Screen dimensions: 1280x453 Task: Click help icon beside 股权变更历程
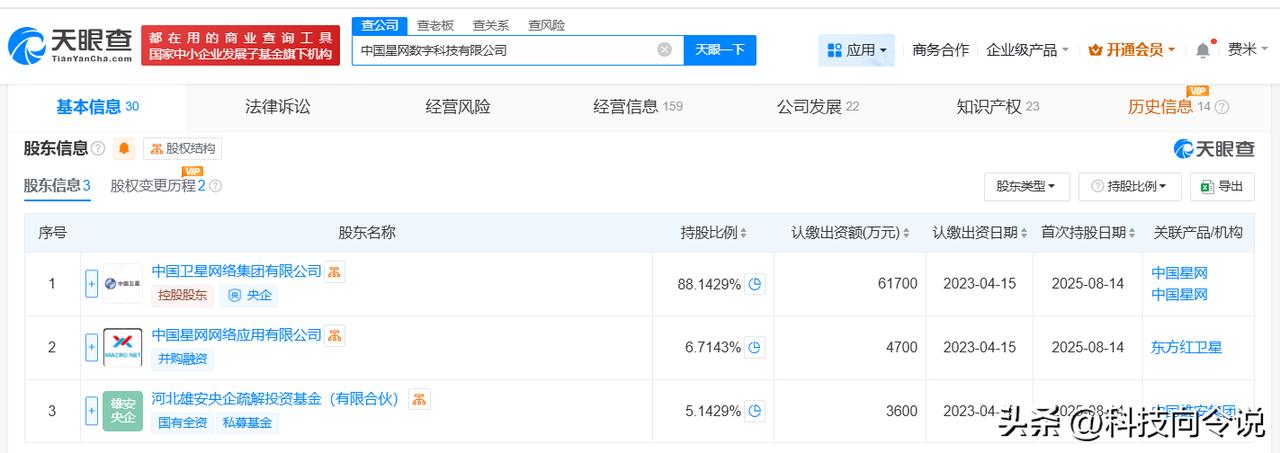point(215,186)
